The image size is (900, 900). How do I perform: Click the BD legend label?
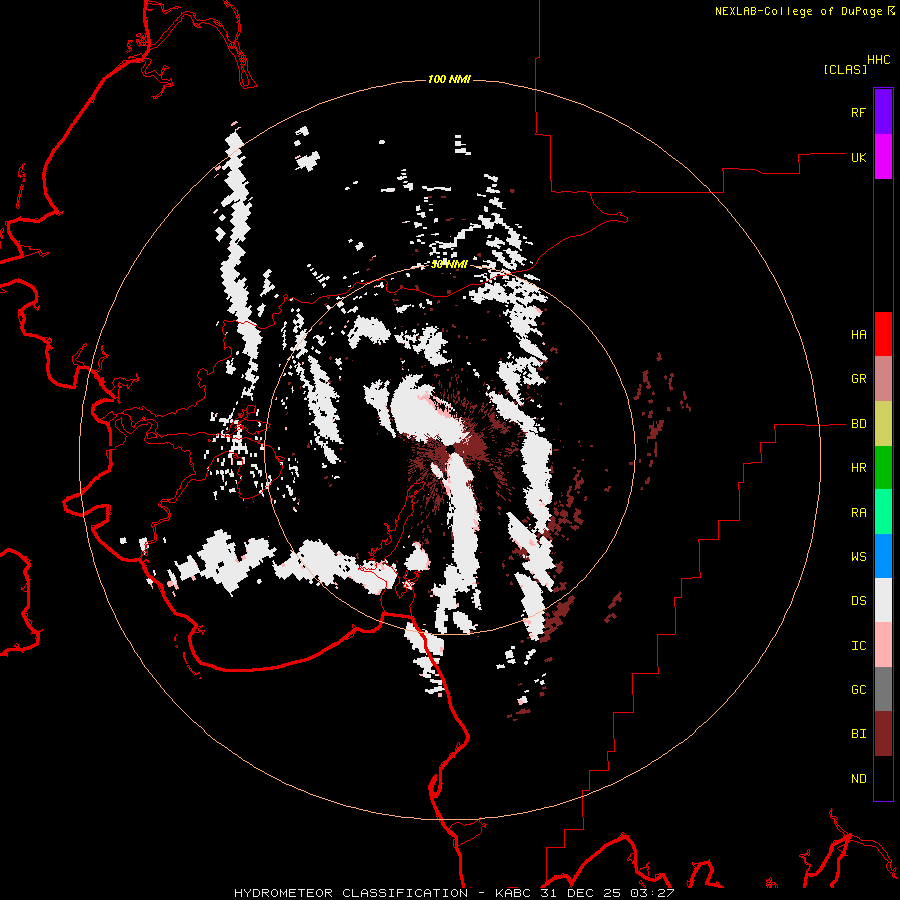(x=858, y=424)
